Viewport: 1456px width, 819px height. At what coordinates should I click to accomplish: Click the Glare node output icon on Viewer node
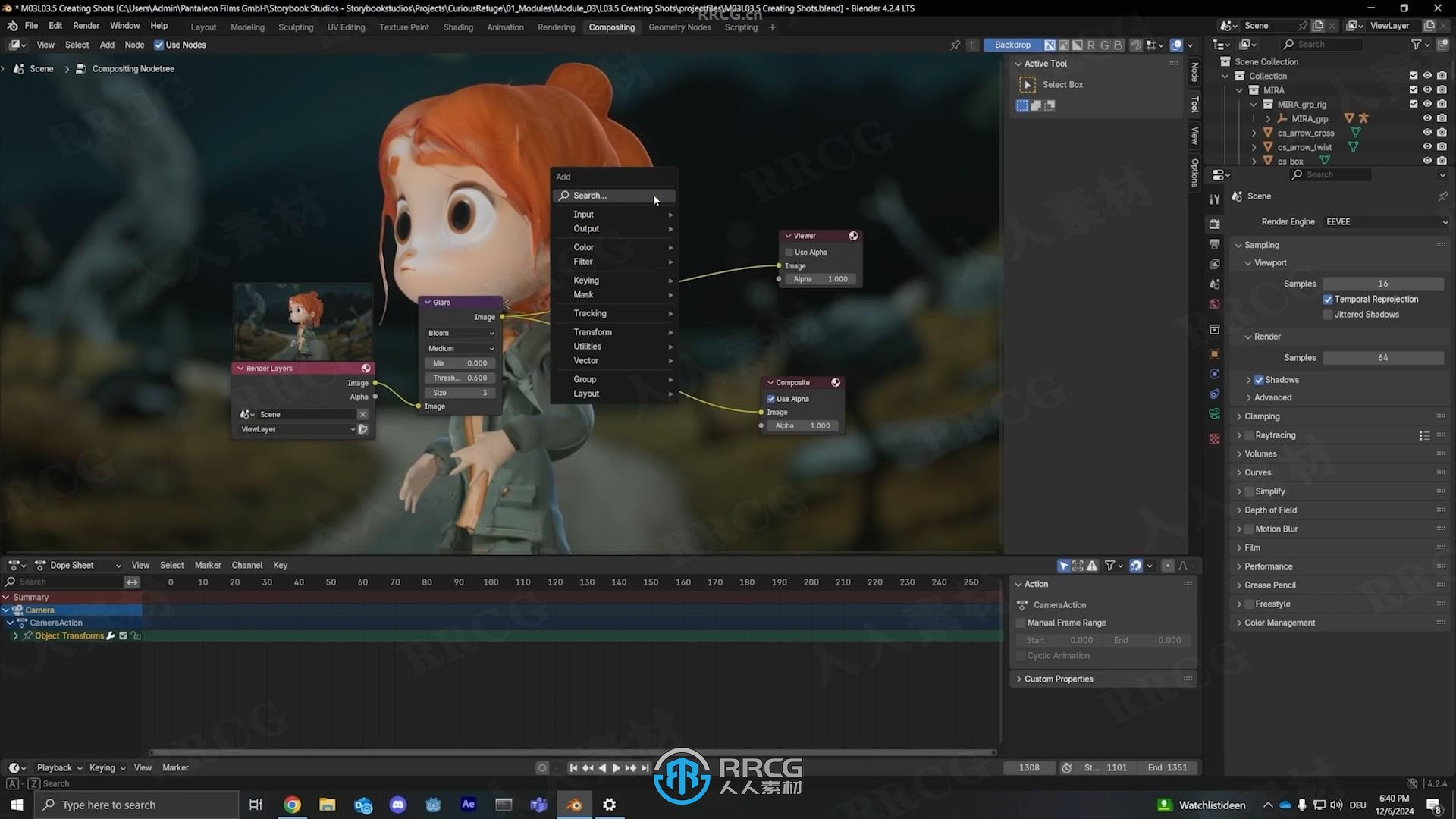tap(853, 236)
